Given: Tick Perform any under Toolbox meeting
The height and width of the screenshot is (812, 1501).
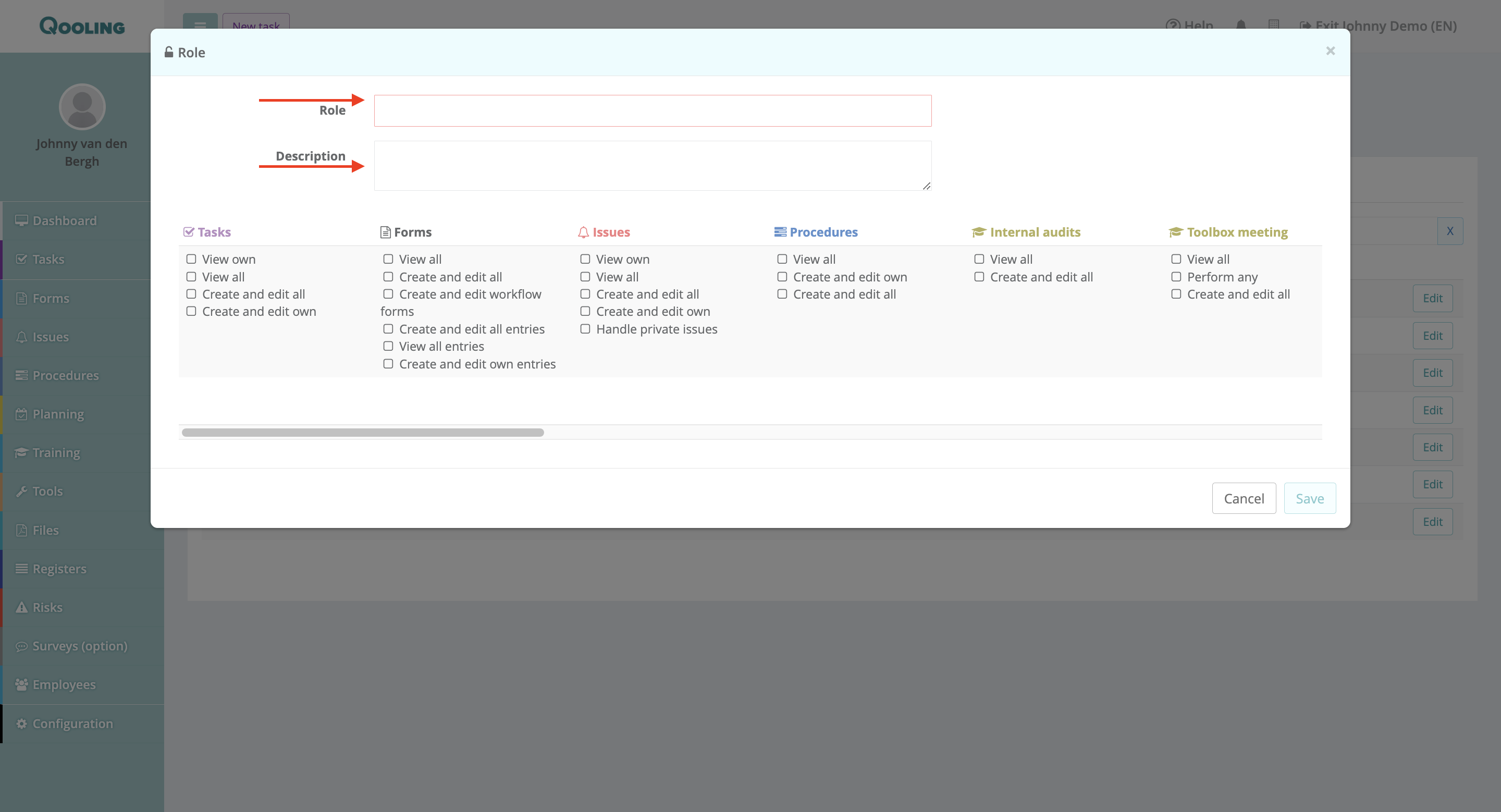Looking at the screenshot, I should pos(1176,277).
